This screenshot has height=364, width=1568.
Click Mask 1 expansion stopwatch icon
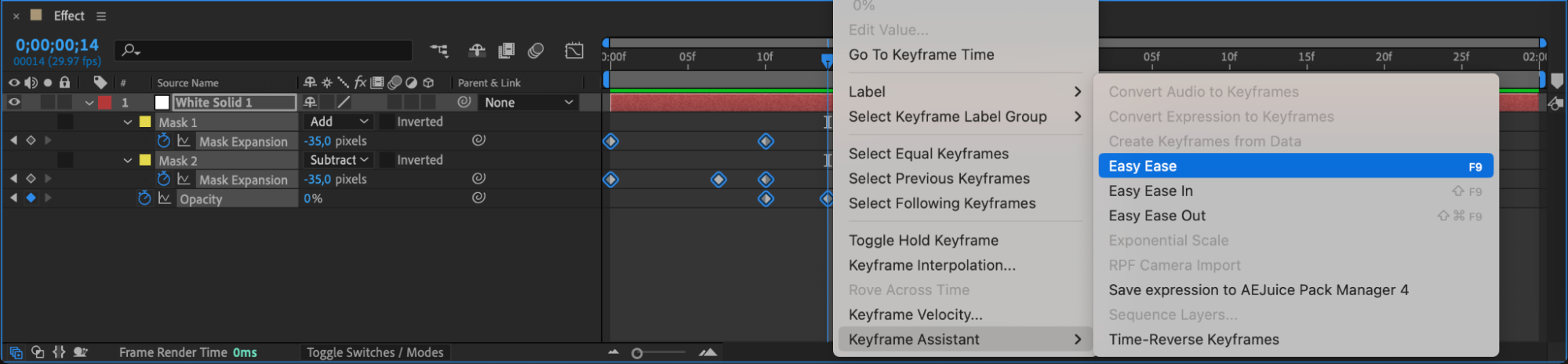163,141
